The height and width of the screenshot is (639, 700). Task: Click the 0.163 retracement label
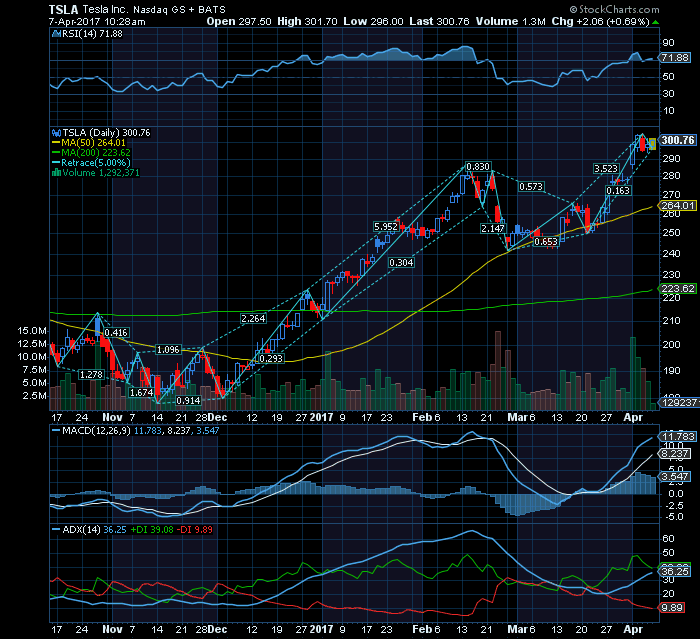(618, 191)
